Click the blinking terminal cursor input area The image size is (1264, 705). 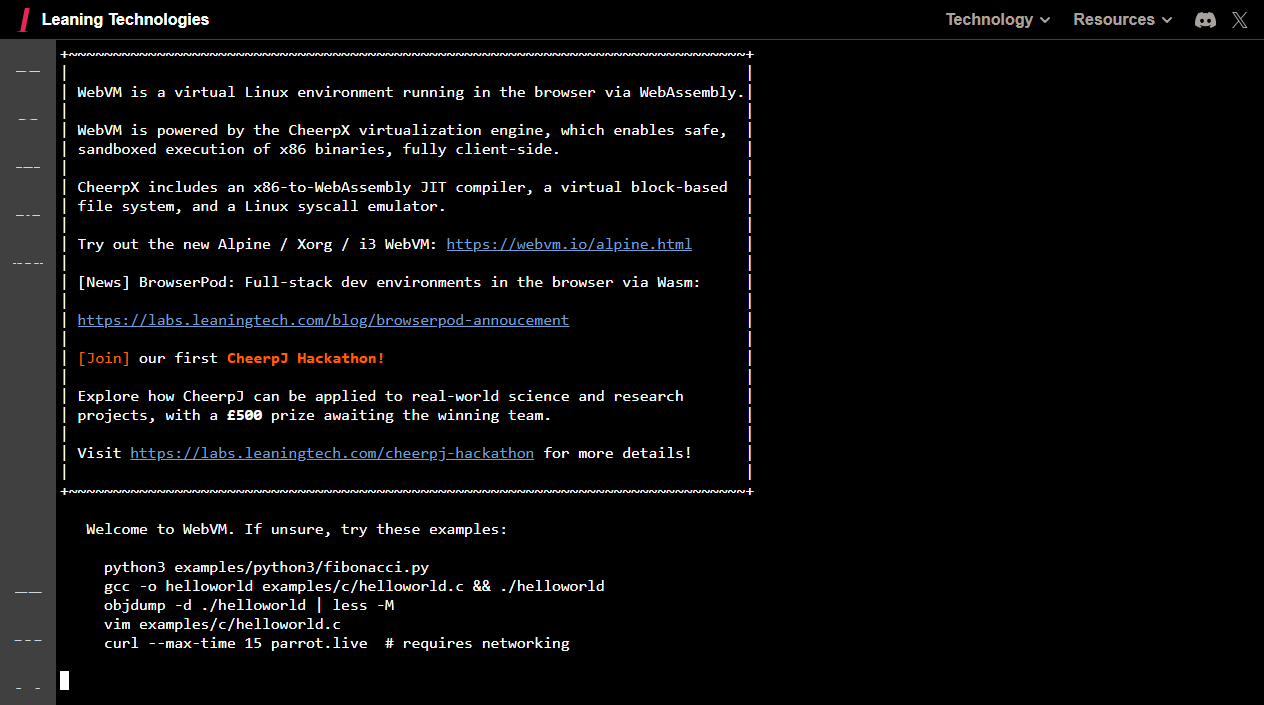[65, 680]
